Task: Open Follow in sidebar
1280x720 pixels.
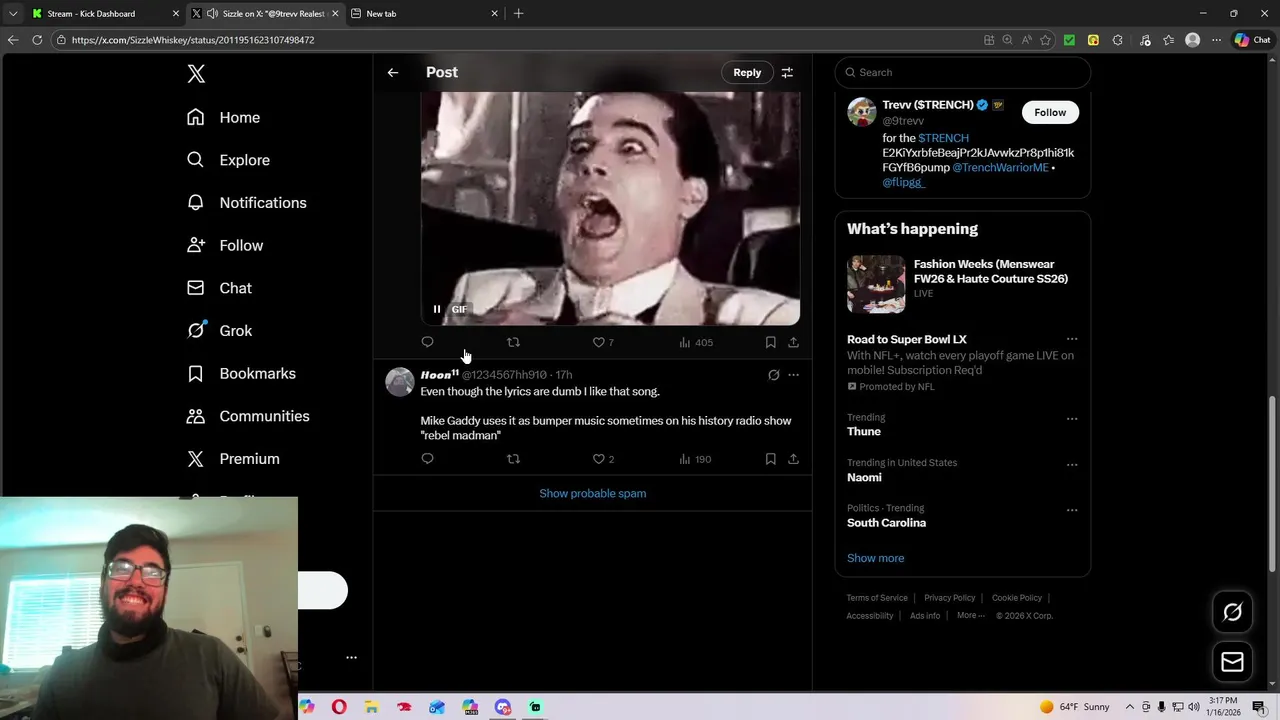Action: [225, 245]
